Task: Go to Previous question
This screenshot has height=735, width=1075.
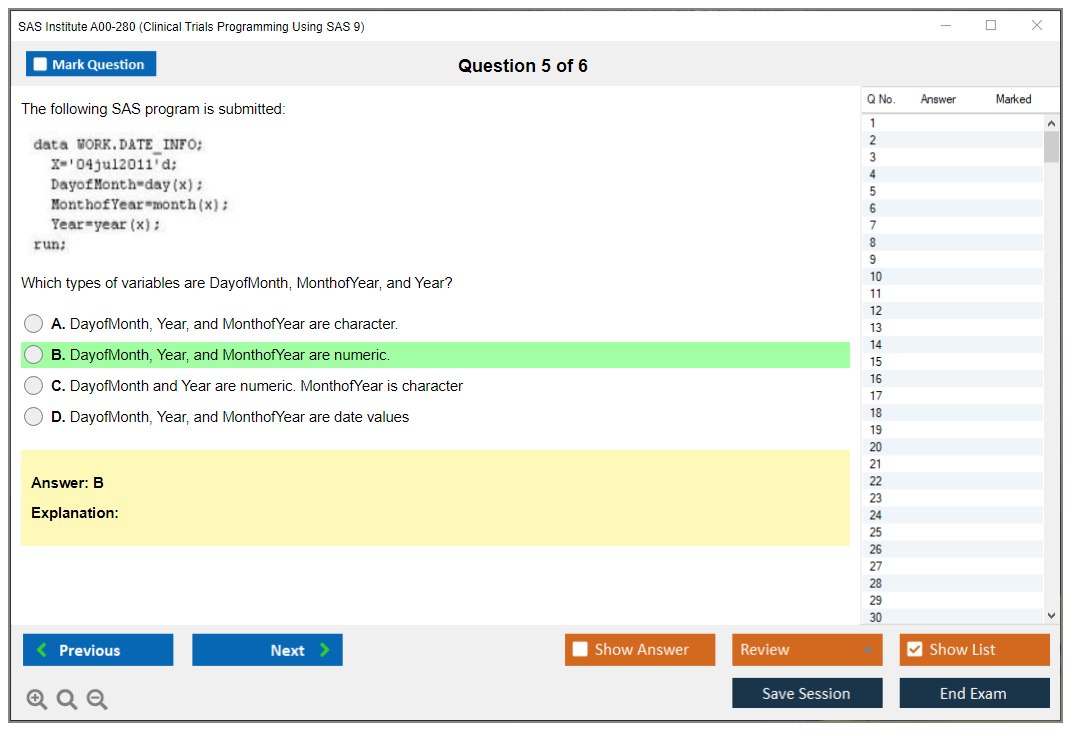Action: click(98, 650)
